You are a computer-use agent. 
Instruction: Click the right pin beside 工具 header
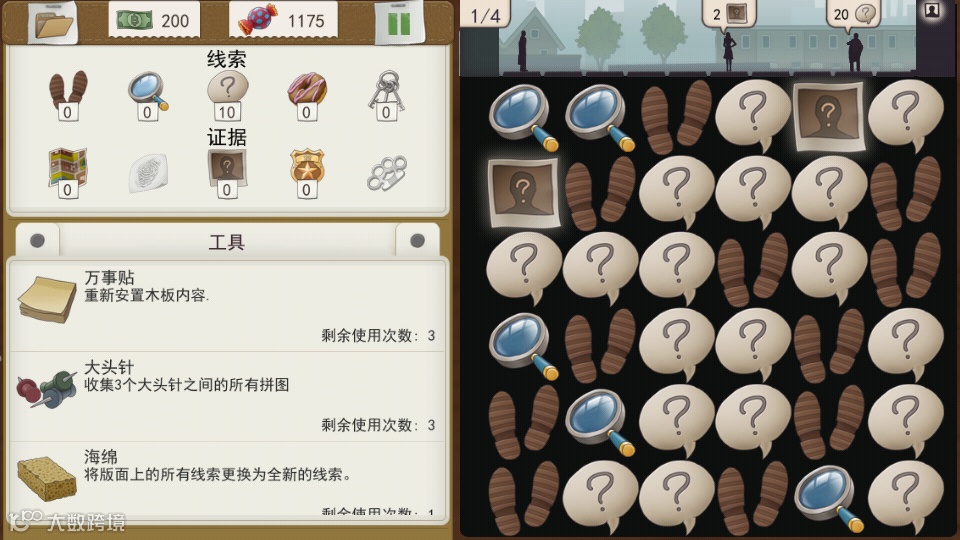tap(418, 241)
